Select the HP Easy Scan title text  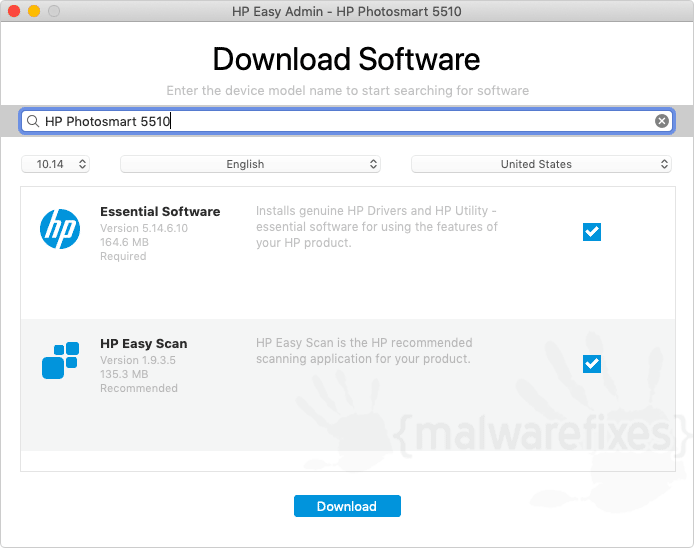coord(143,344)
